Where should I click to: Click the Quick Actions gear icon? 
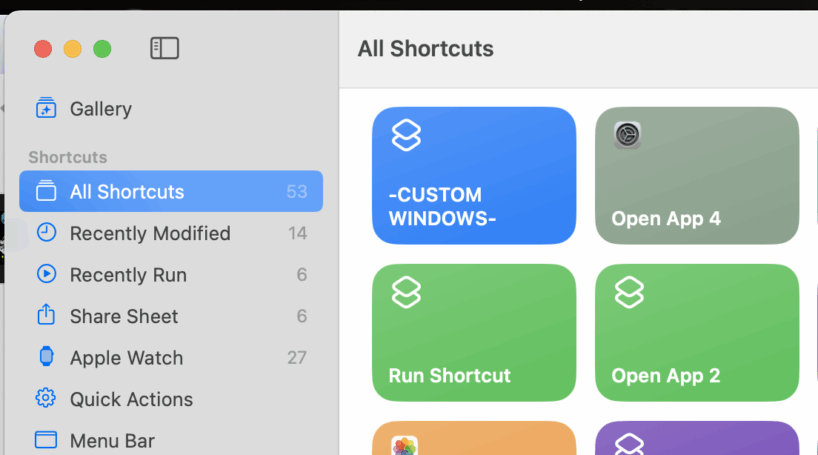tap(46, 398)
